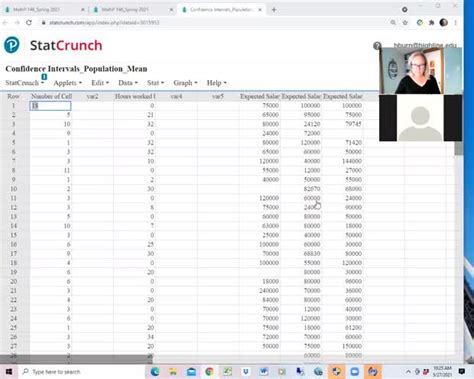Close the first Math 146 Spring 2021 tab
The width and height of the screenshot is (474, 379).
[83, 10]
